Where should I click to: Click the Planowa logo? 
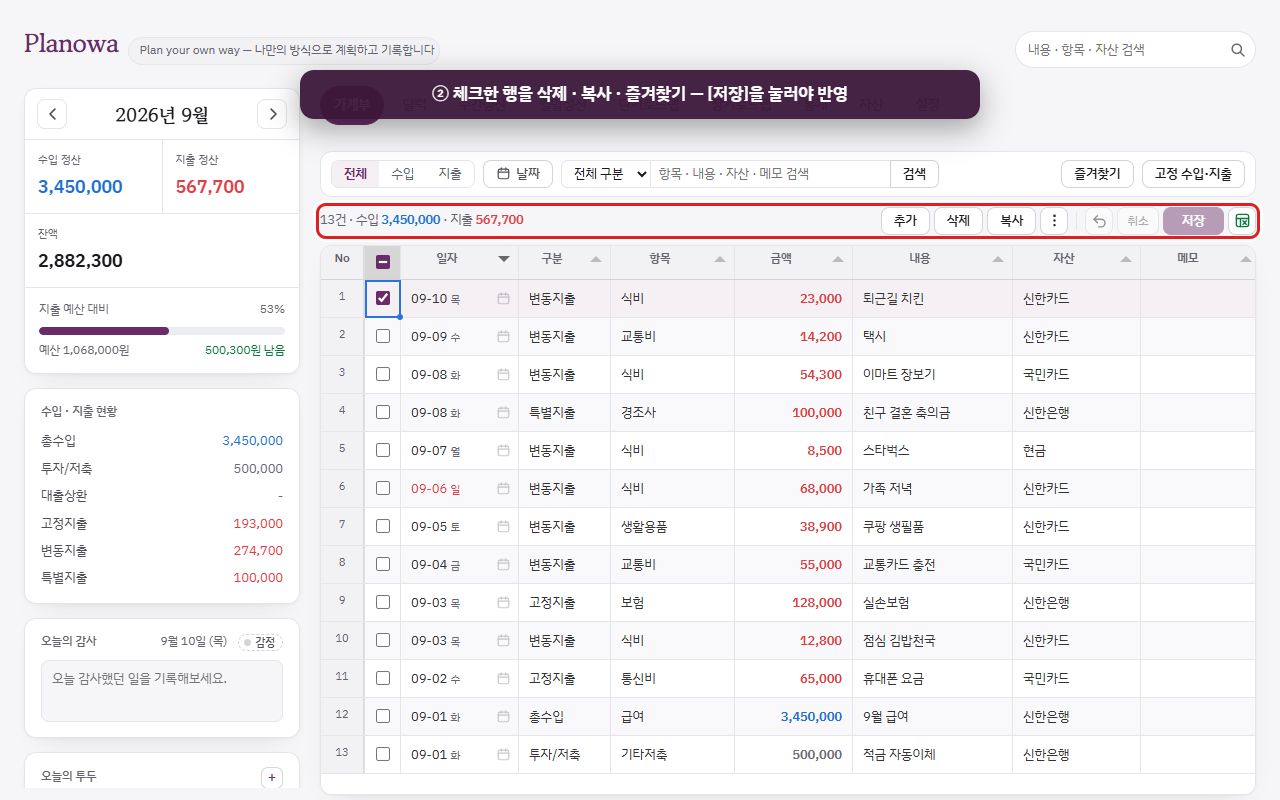pyautogui.click(x=71, y=44)
